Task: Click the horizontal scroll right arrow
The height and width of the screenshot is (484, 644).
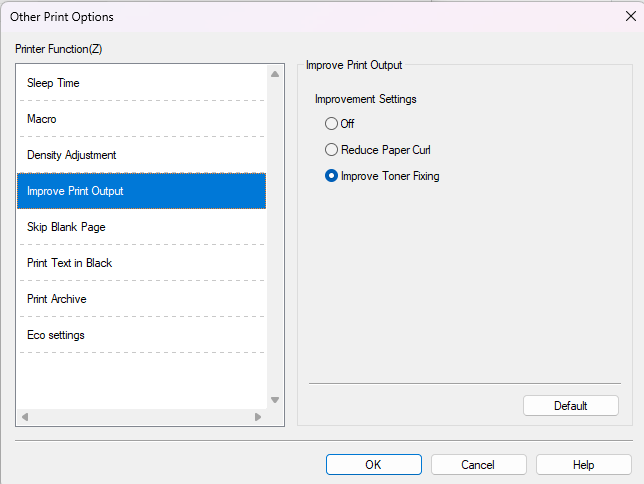Action: coord(258,416)
